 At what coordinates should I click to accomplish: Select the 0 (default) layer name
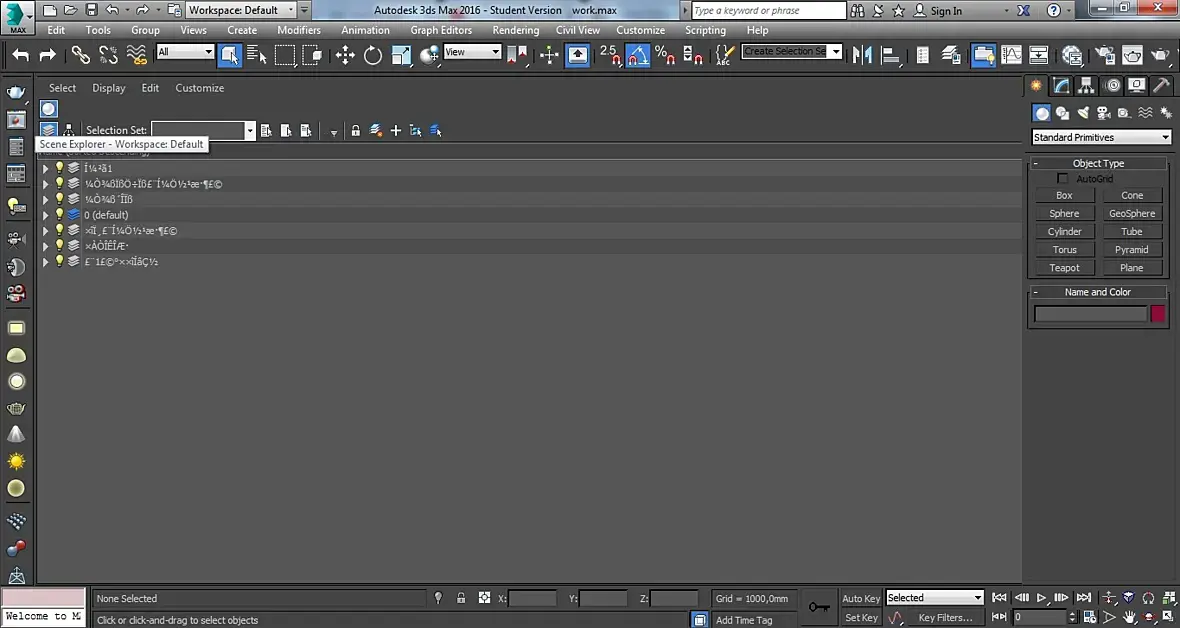106,215
